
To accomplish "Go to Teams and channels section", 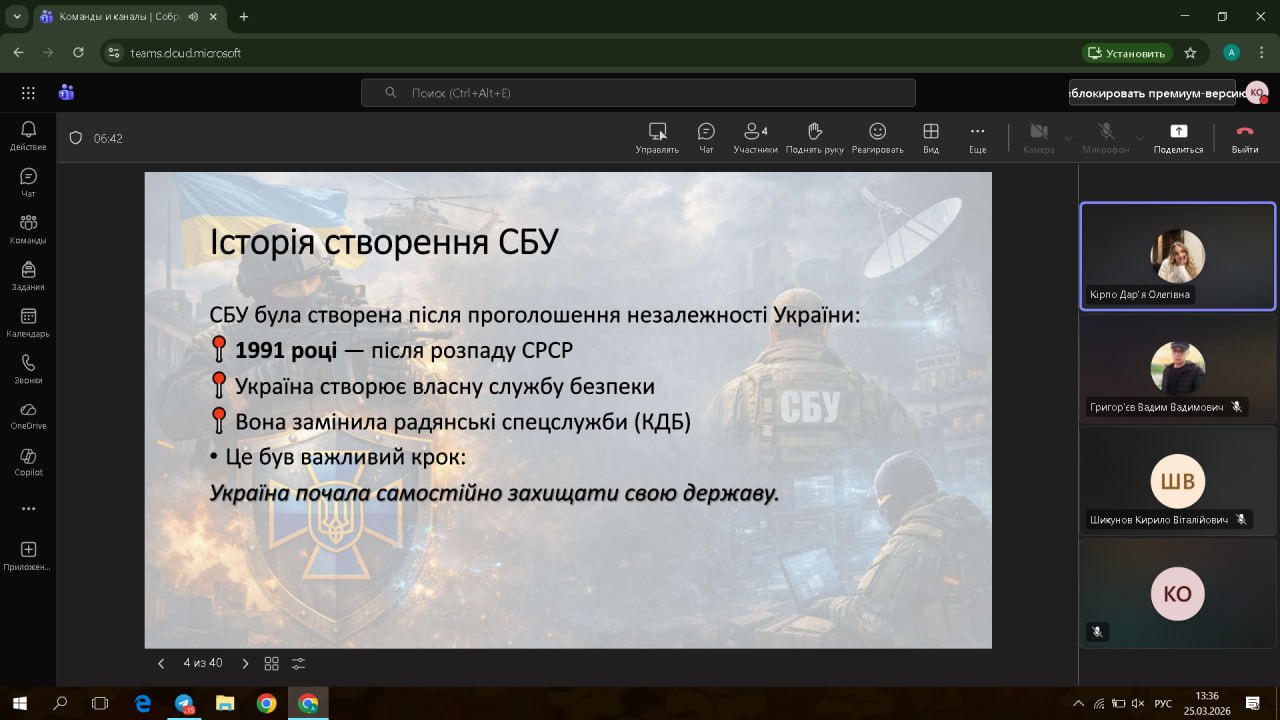I will click(x=28, y=229).
